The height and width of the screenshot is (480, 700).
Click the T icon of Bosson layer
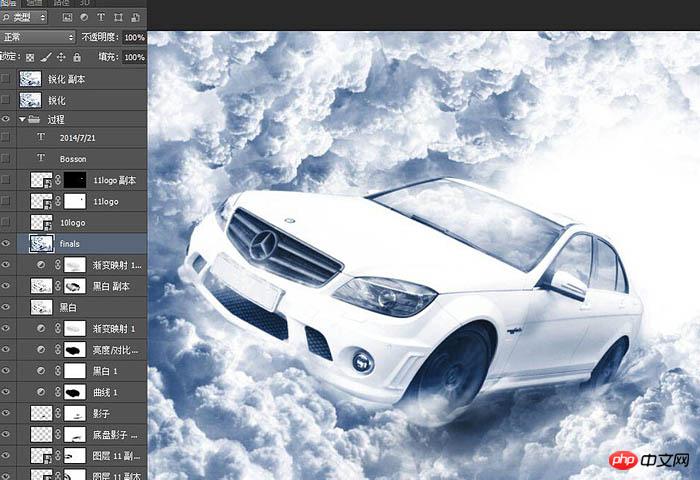41,158
